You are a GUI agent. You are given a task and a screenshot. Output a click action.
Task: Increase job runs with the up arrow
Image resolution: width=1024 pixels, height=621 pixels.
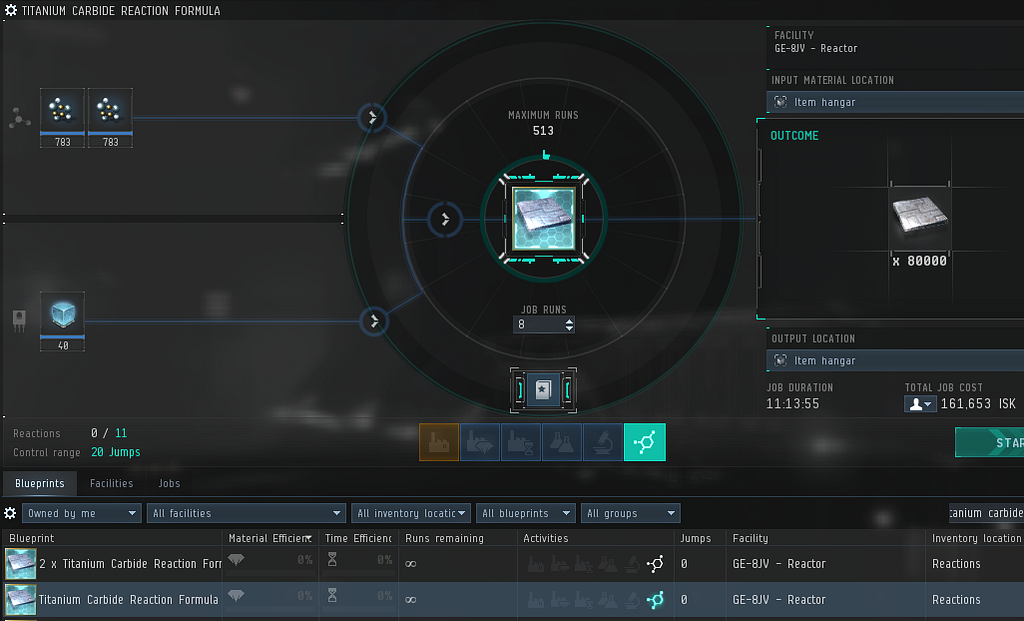(x=569, y=321)
